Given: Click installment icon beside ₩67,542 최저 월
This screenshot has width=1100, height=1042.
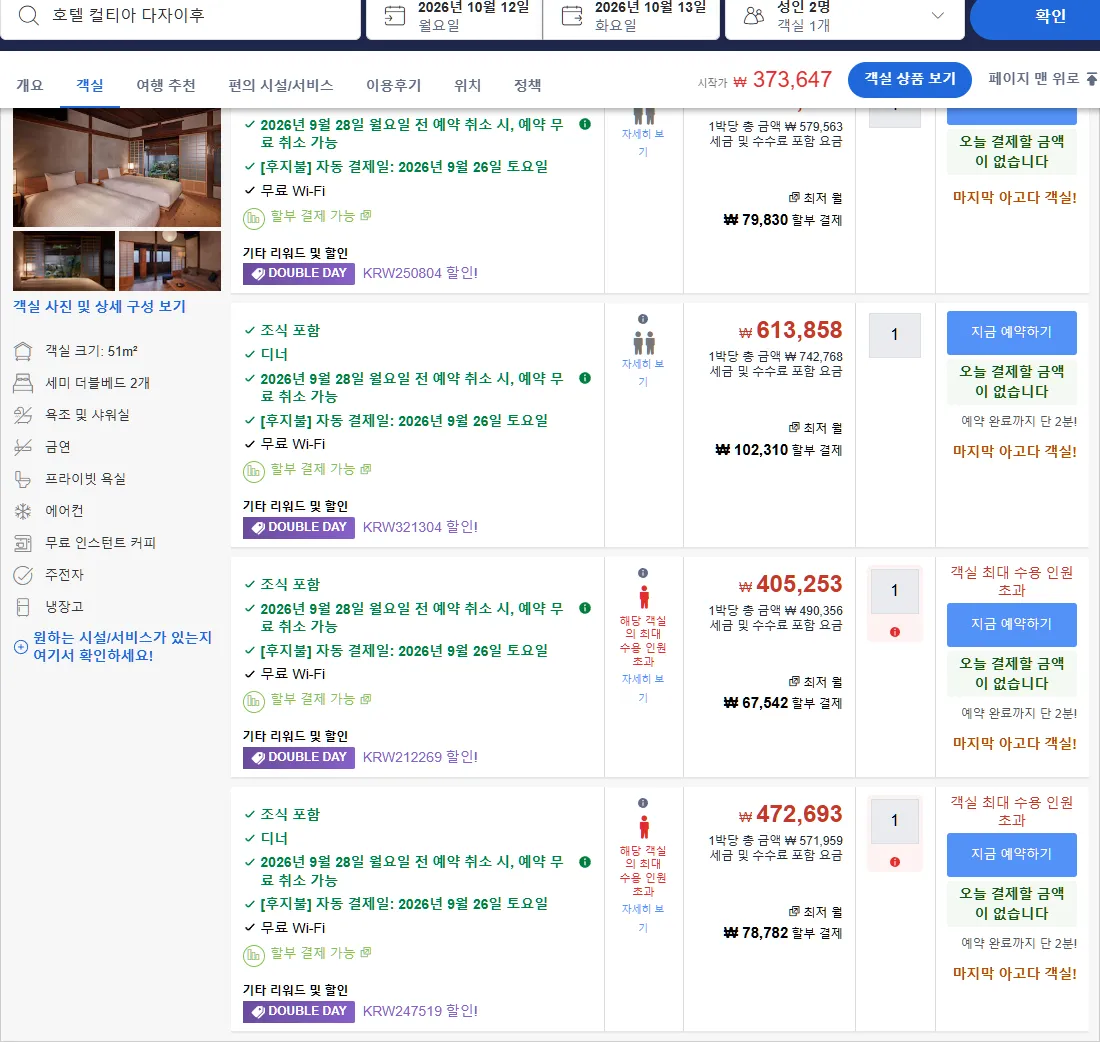Looking at the screenshot, I should tap(794, 681).
